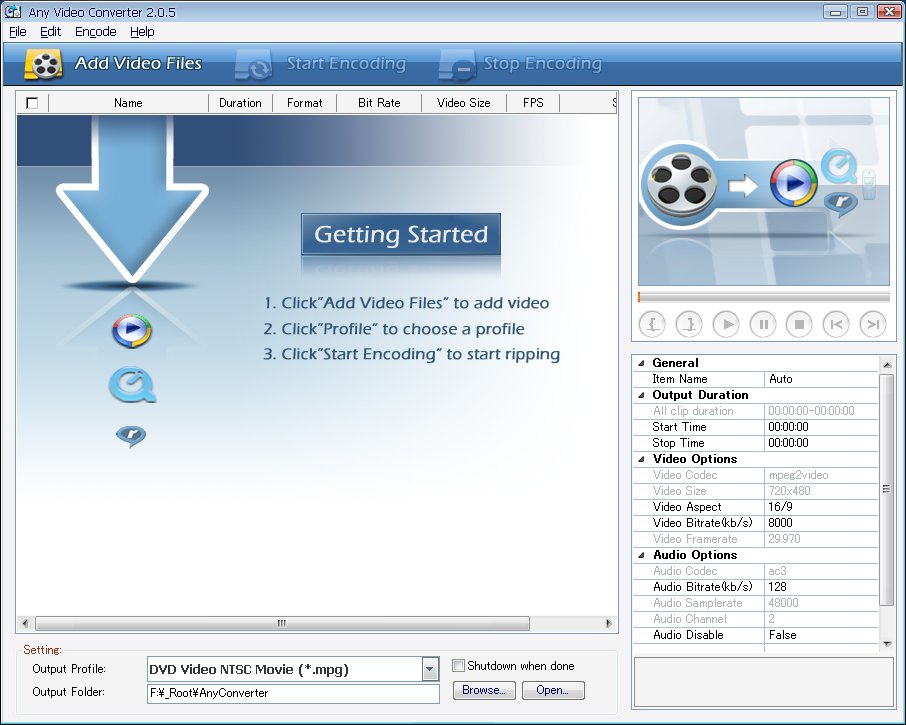Edit the Audio Bitrate value 128

pyautogui.click(x=820, y=587)
